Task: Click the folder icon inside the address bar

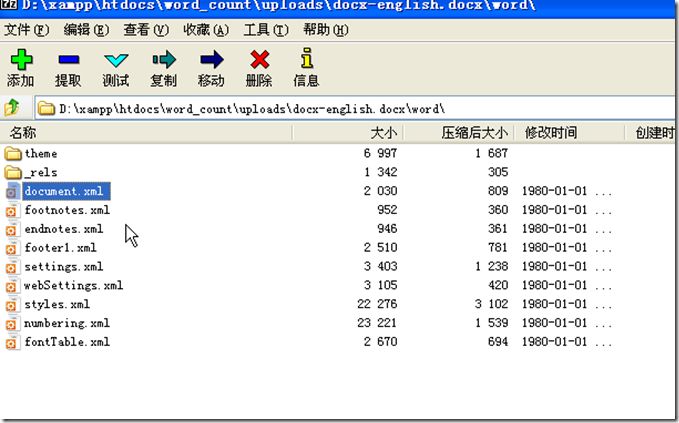Action: point(46,108)
